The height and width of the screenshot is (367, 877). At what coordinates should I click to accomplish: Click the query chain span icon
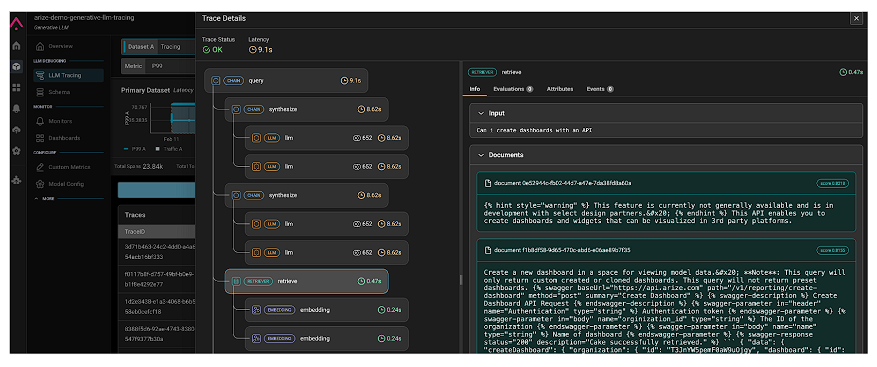tap(215, 81)
